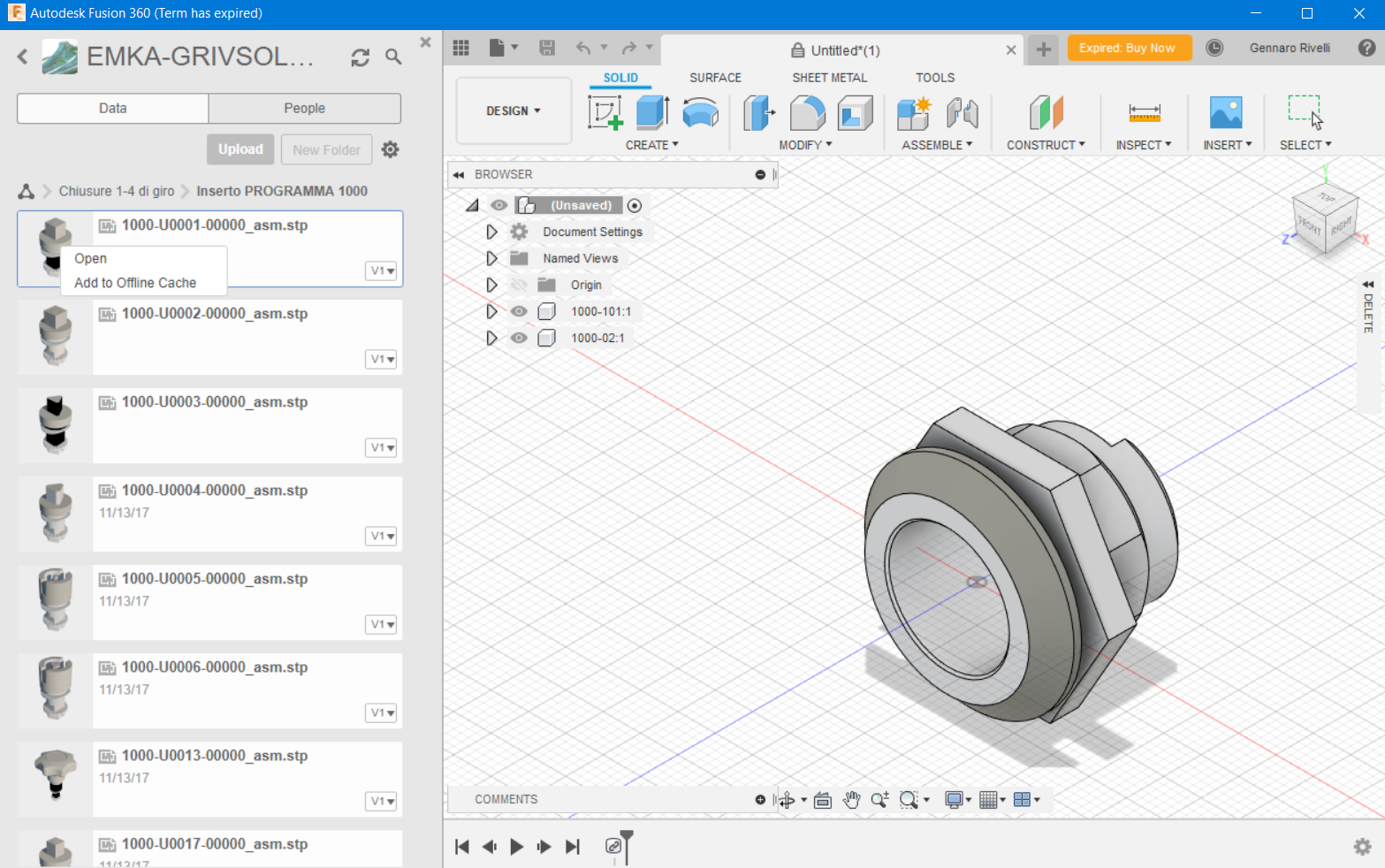Activate the root component radio control

coord(635,205)
